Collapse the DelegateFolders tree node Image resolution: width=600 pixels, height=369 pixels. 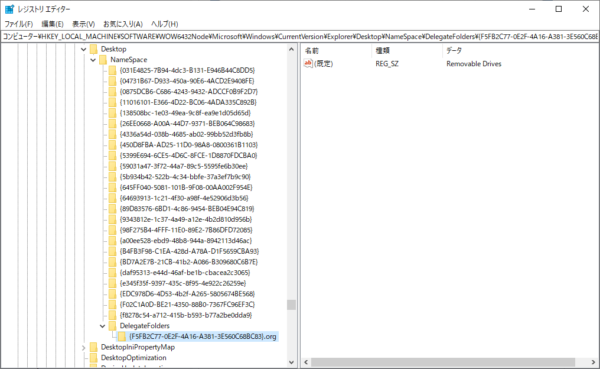pos(103,326)
